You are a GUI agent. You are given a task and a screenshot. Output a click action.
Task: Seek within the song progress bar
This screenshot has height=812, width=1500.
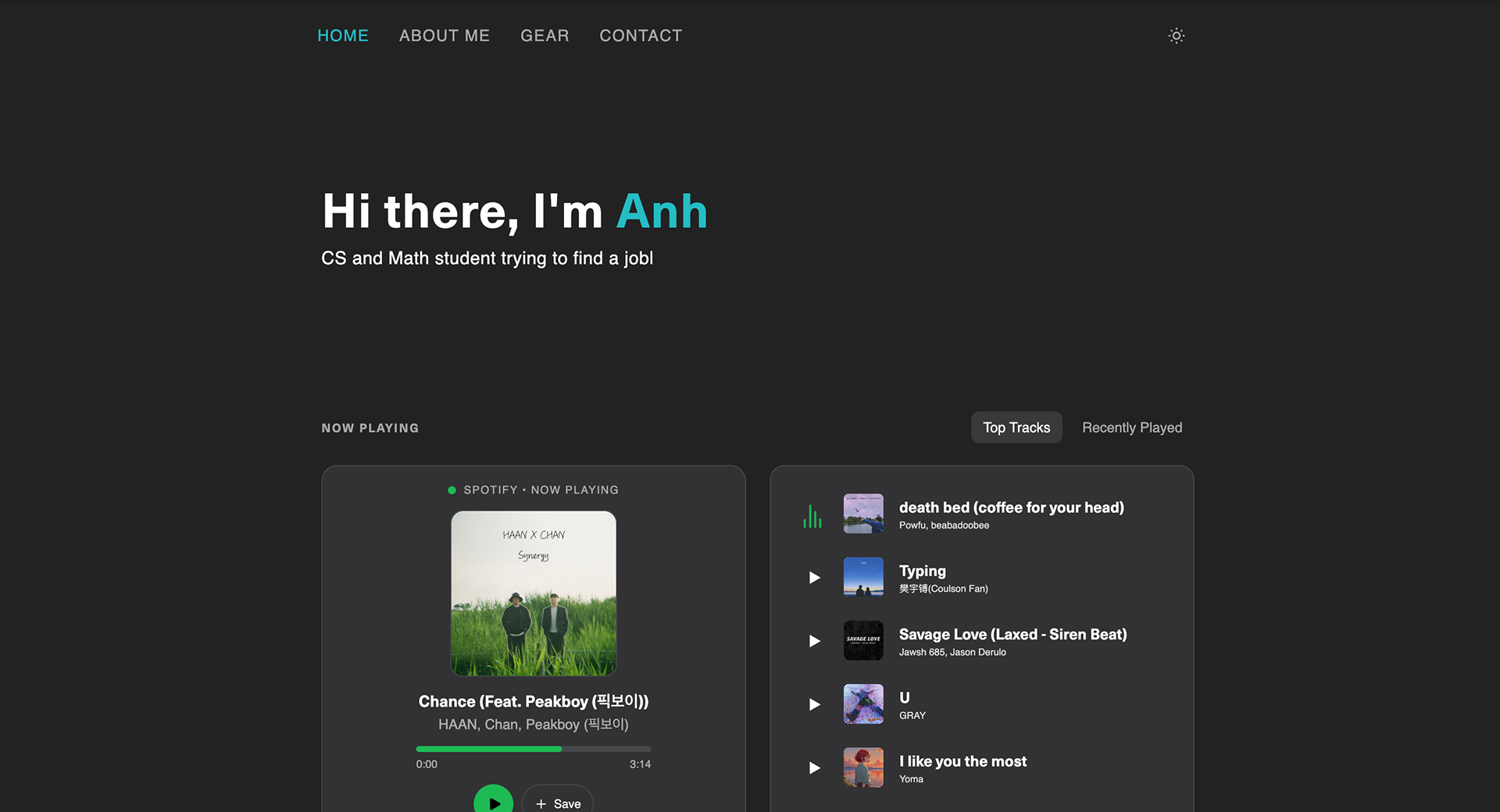(x=534, y=749)
